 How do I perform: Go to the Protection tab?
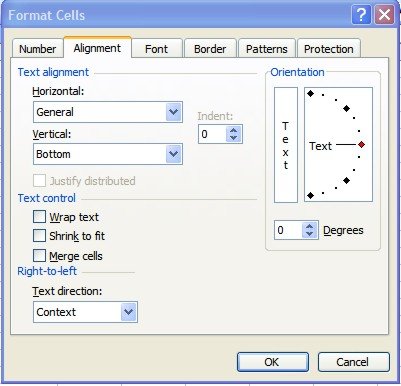coord(329,49)
